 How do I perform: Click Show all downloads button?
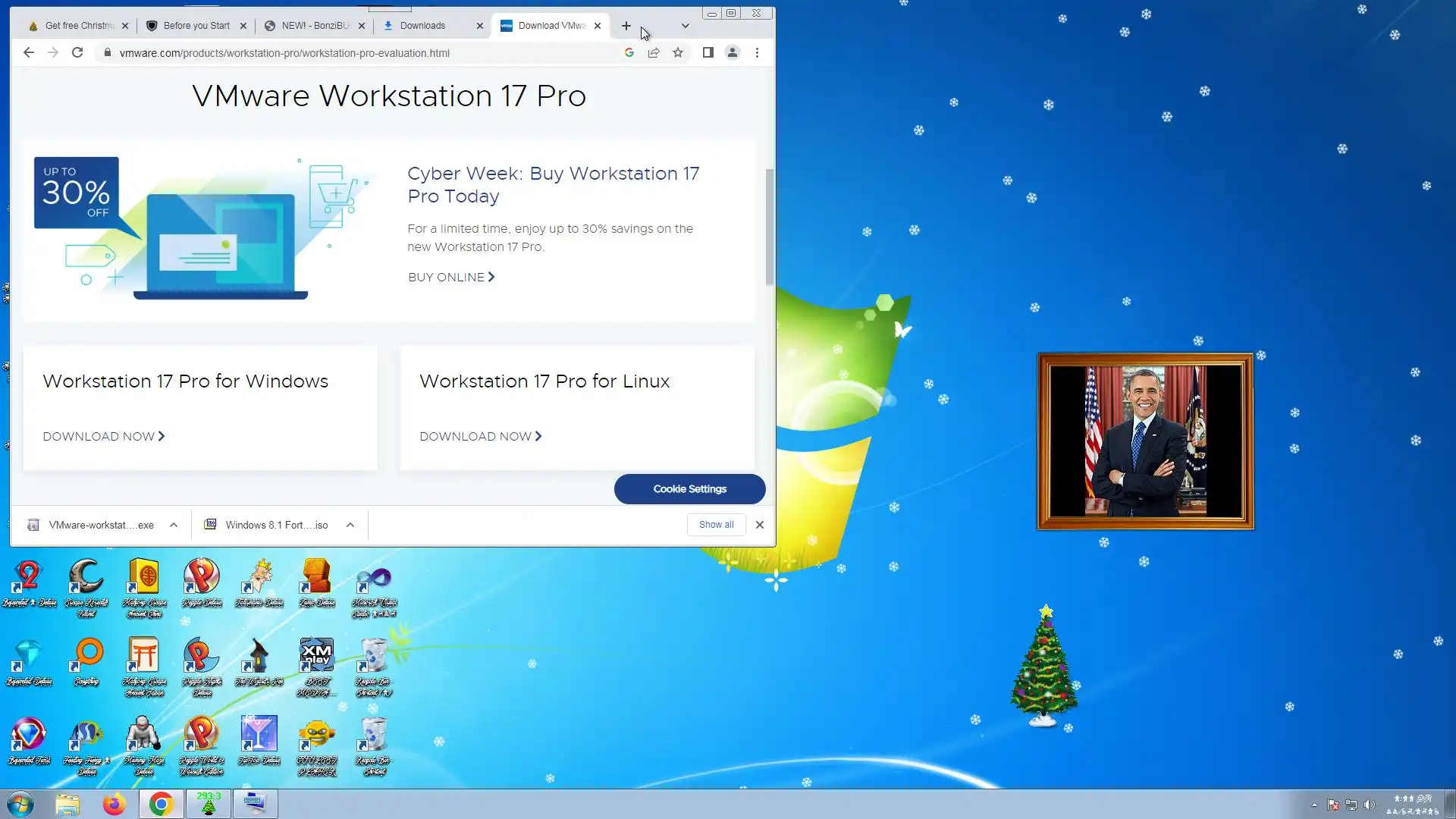point(716,525)
